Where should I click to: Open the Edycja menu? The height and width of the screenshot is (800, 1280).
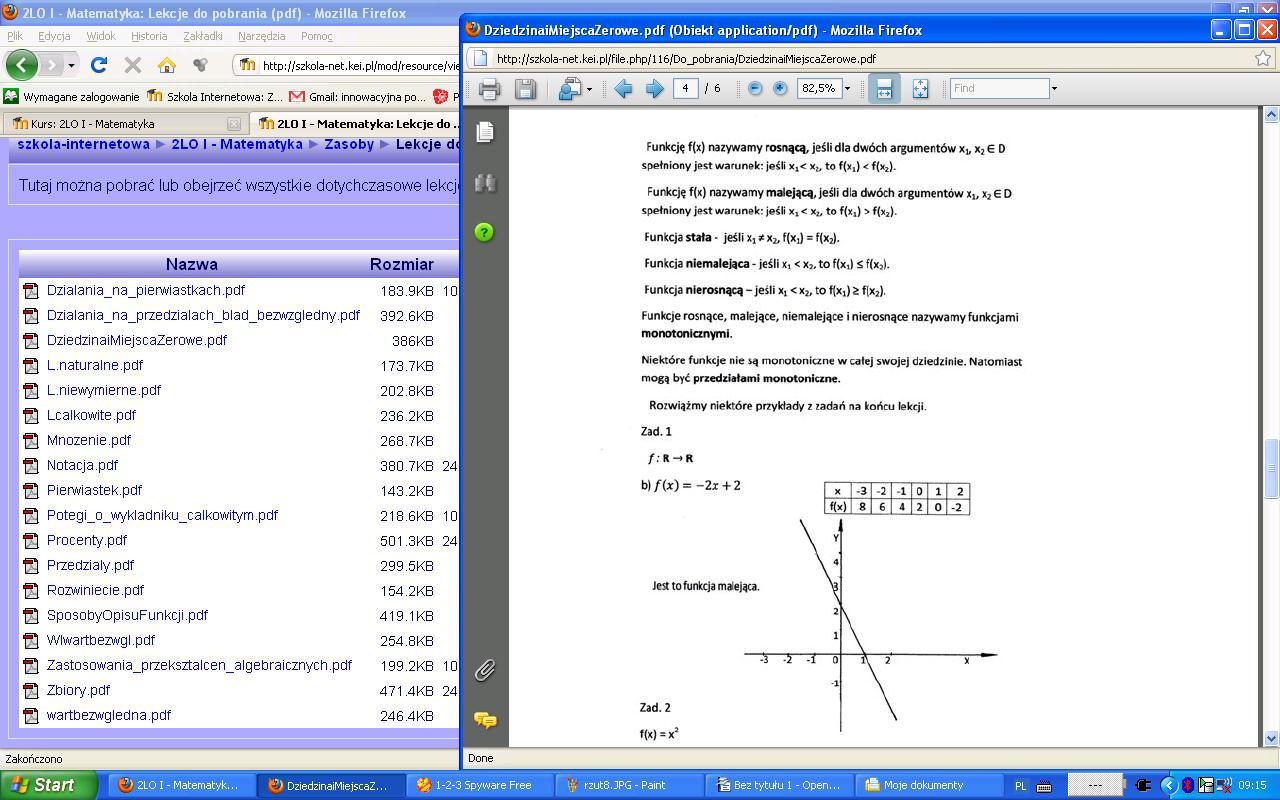click(54, 36)
